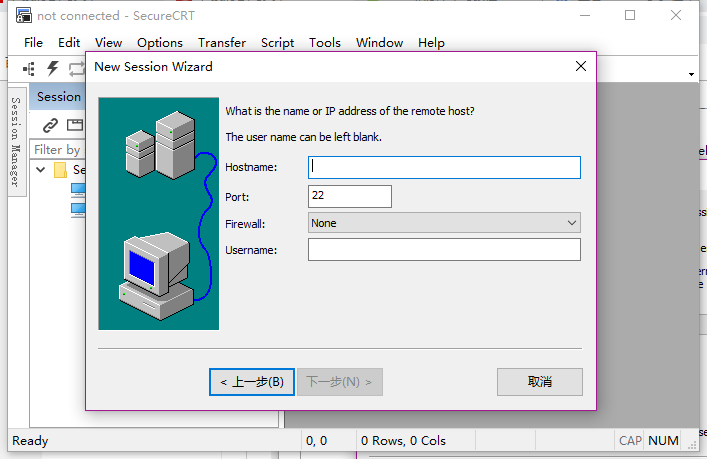707x459 pixels.
Task: Click the Quick Connect lightning icon
Action: tap(53, 69)
